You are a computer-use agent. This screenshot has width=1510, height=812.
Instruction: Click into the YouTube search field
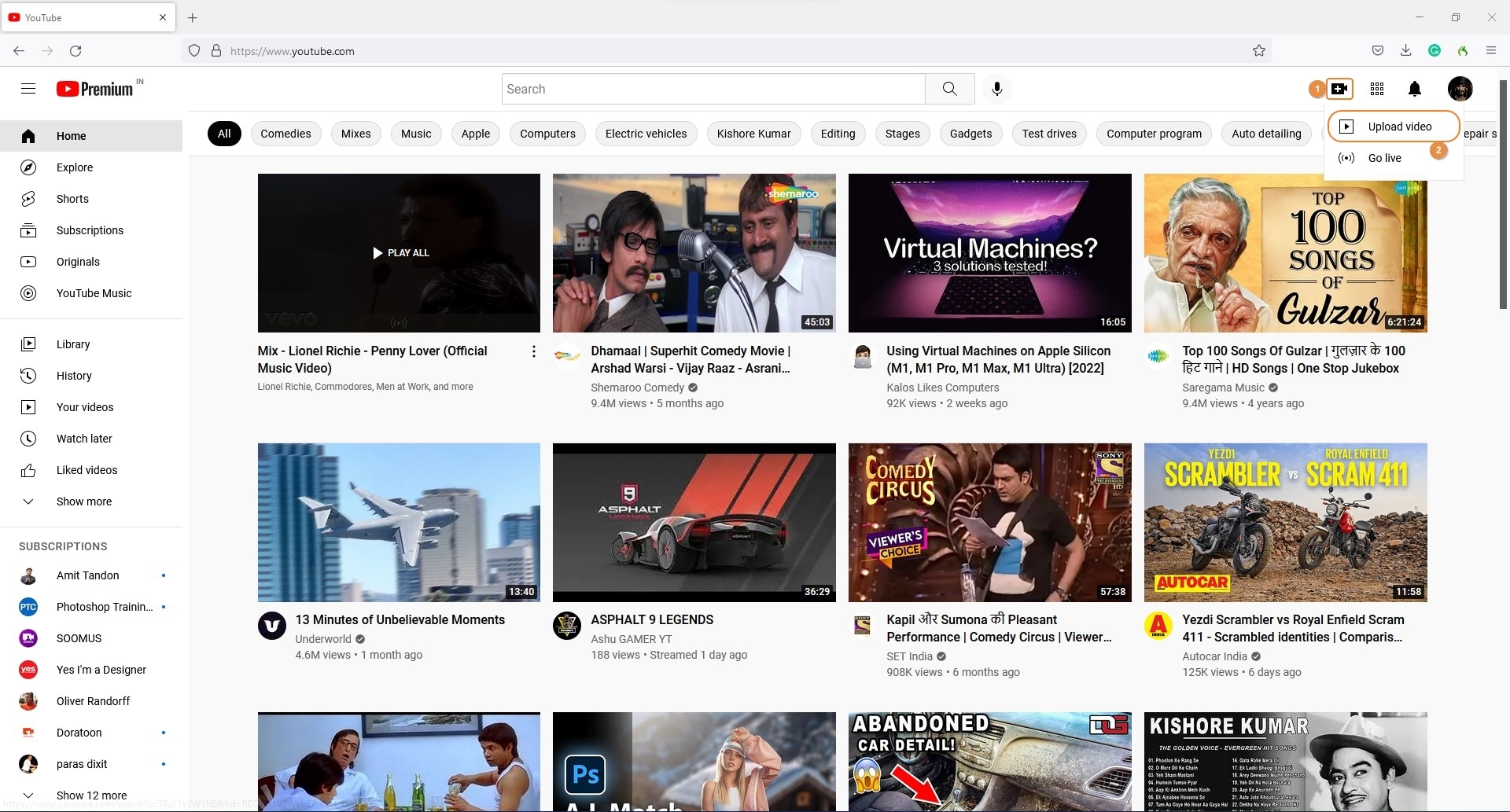click(x=713, y=89)
